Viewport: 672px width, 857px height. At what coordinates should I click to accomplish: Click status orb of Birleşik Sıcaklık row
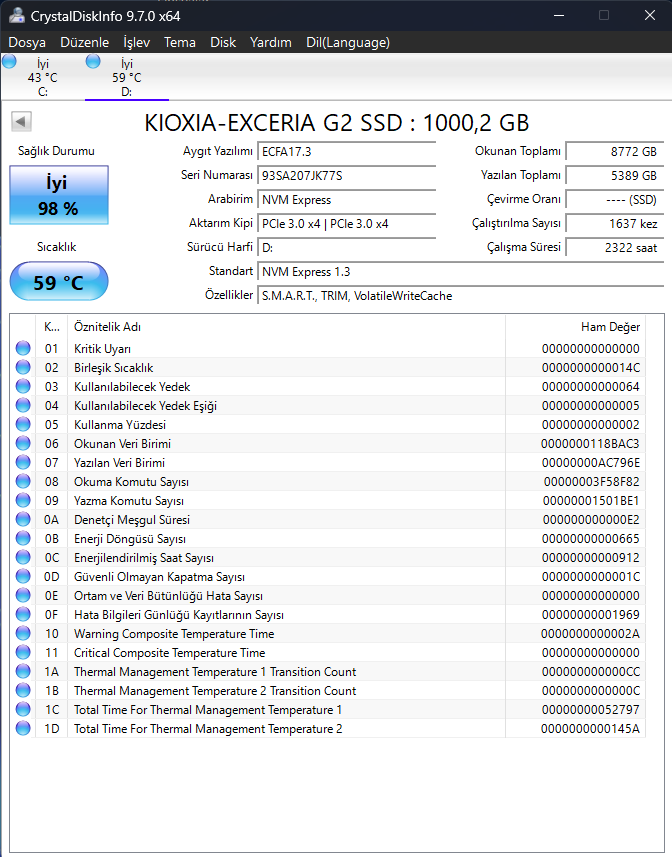pyautogui.click(x=23, y=367)
